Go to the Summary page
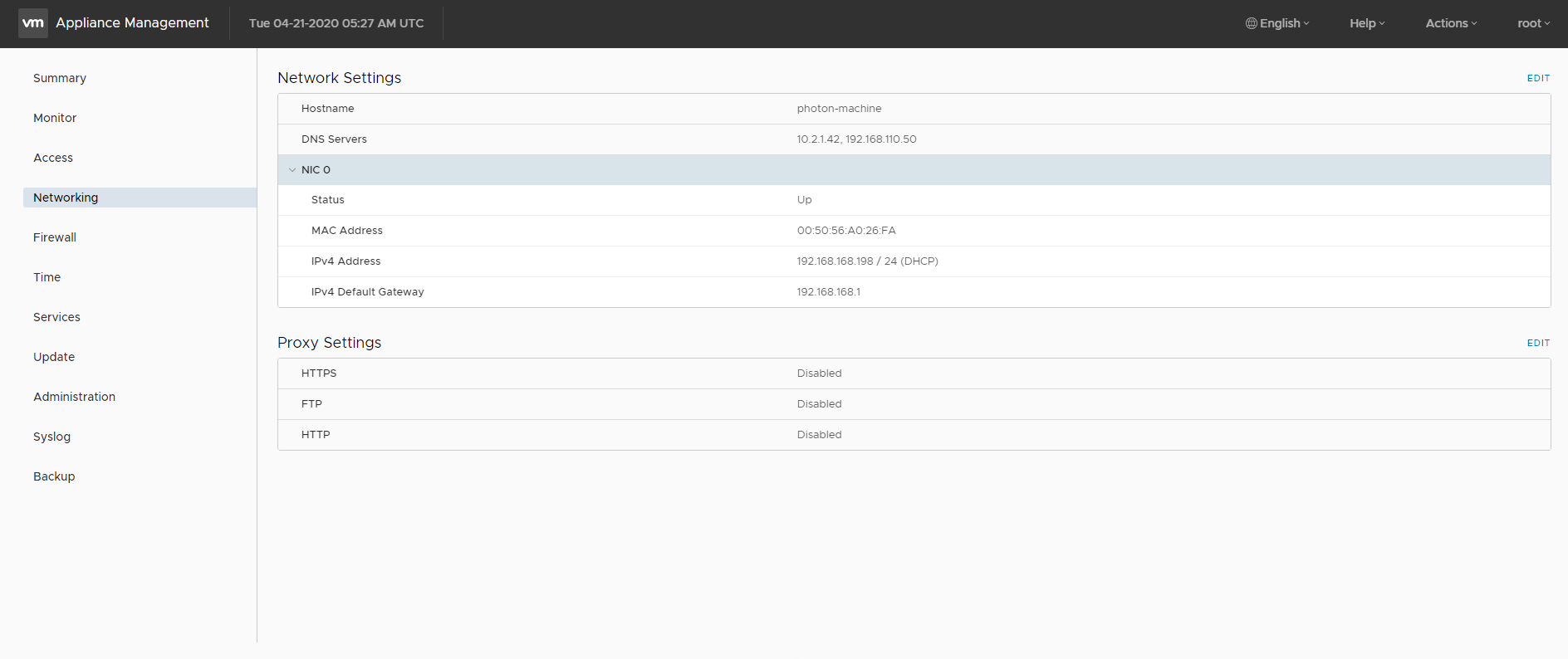Image resolution: width=1568 pixels, height=659 pixels. 60,78
